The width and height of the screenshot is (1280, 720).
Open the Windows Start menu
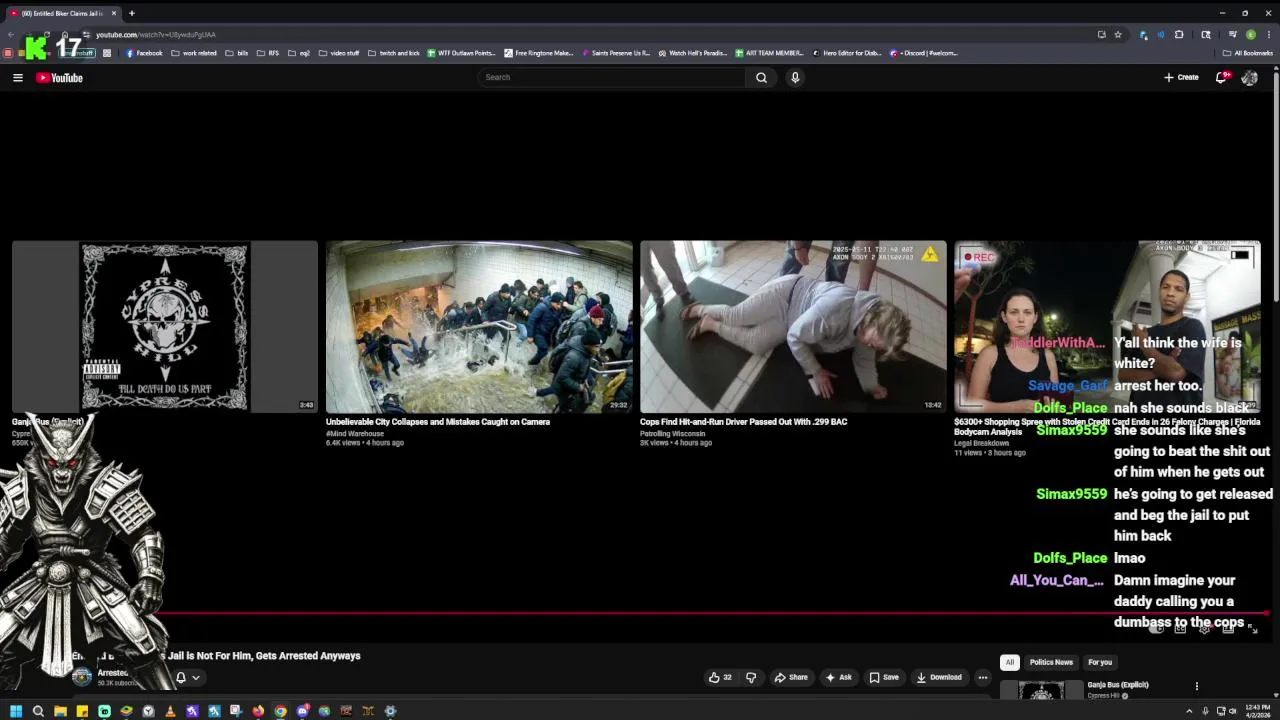coord(16,711)
